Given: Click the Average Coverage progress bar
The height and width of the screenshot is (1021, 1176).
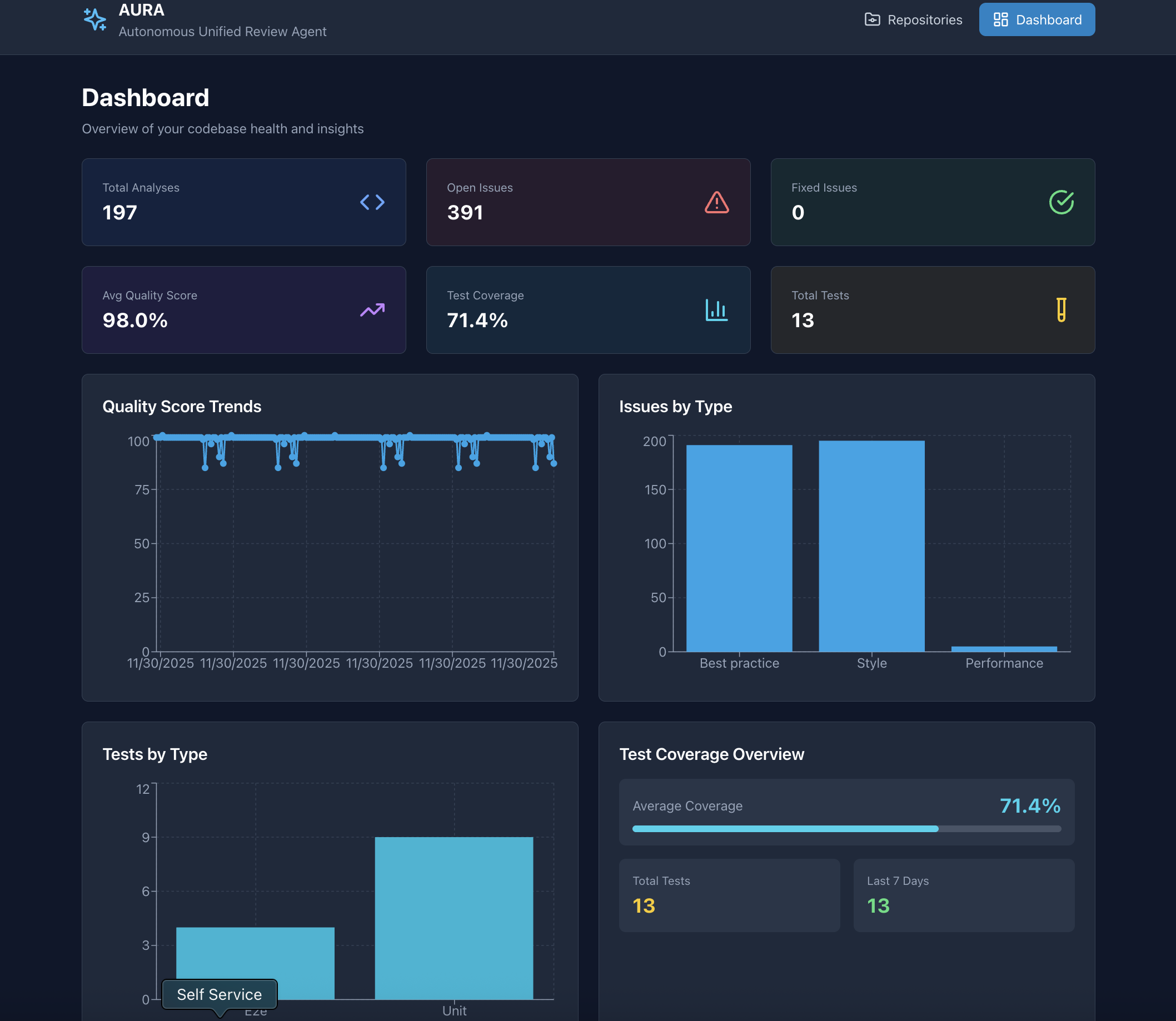Looking at the screenshot, I should 846,829.
